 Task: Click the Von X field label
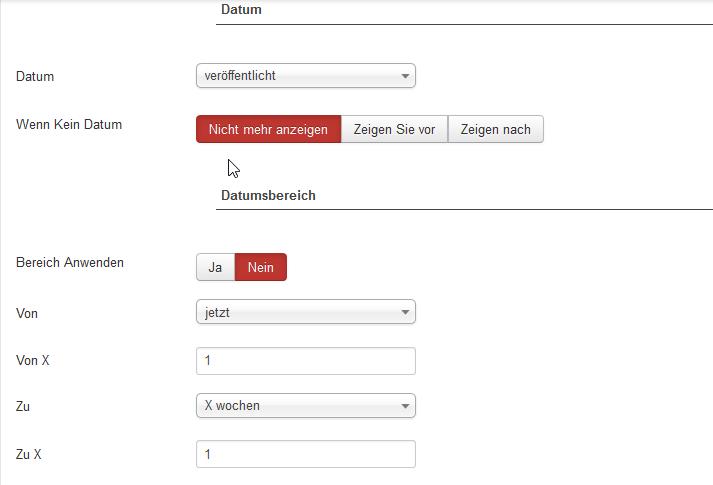[x=33, y=361]
